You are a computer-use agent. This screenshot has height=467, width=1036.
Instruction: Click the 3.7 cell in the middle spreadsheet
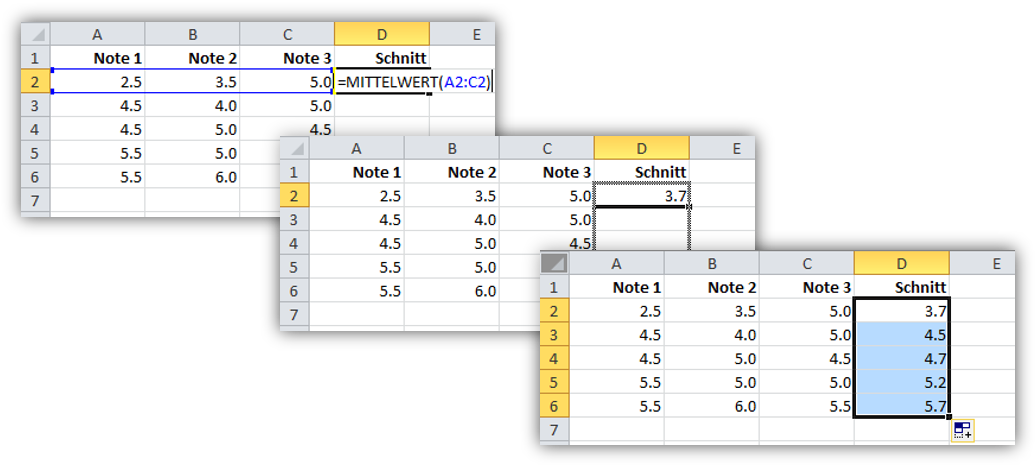click(642, 196)
